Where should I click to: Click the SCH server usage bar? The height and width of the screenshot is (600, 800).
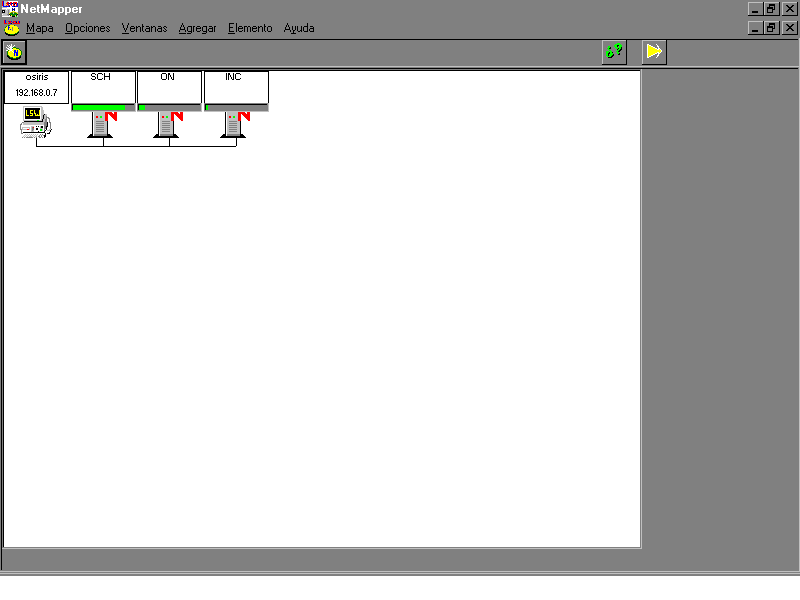click(x=104, y=108)
